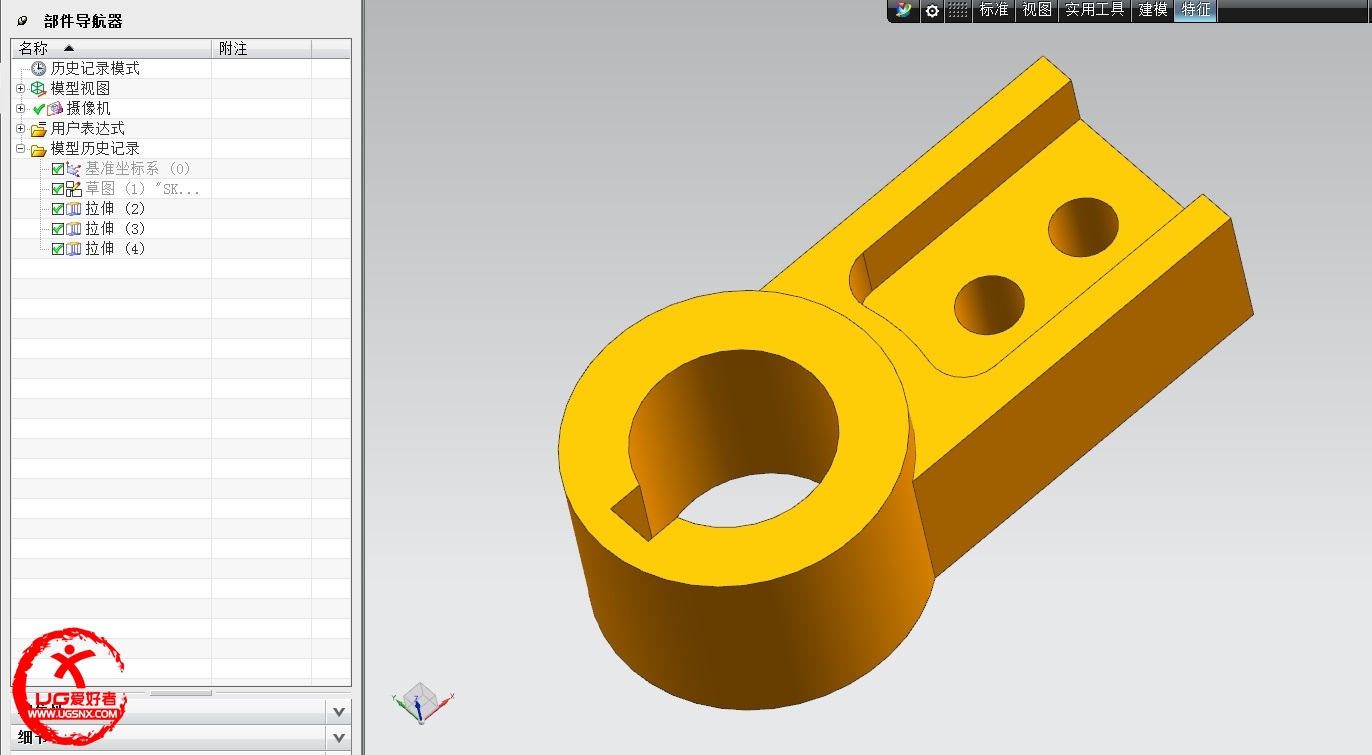This screenshot has width=1372, height=755.
Task: Click the extrude icon of 拉伸 (4)
Action: pos(73,249)
